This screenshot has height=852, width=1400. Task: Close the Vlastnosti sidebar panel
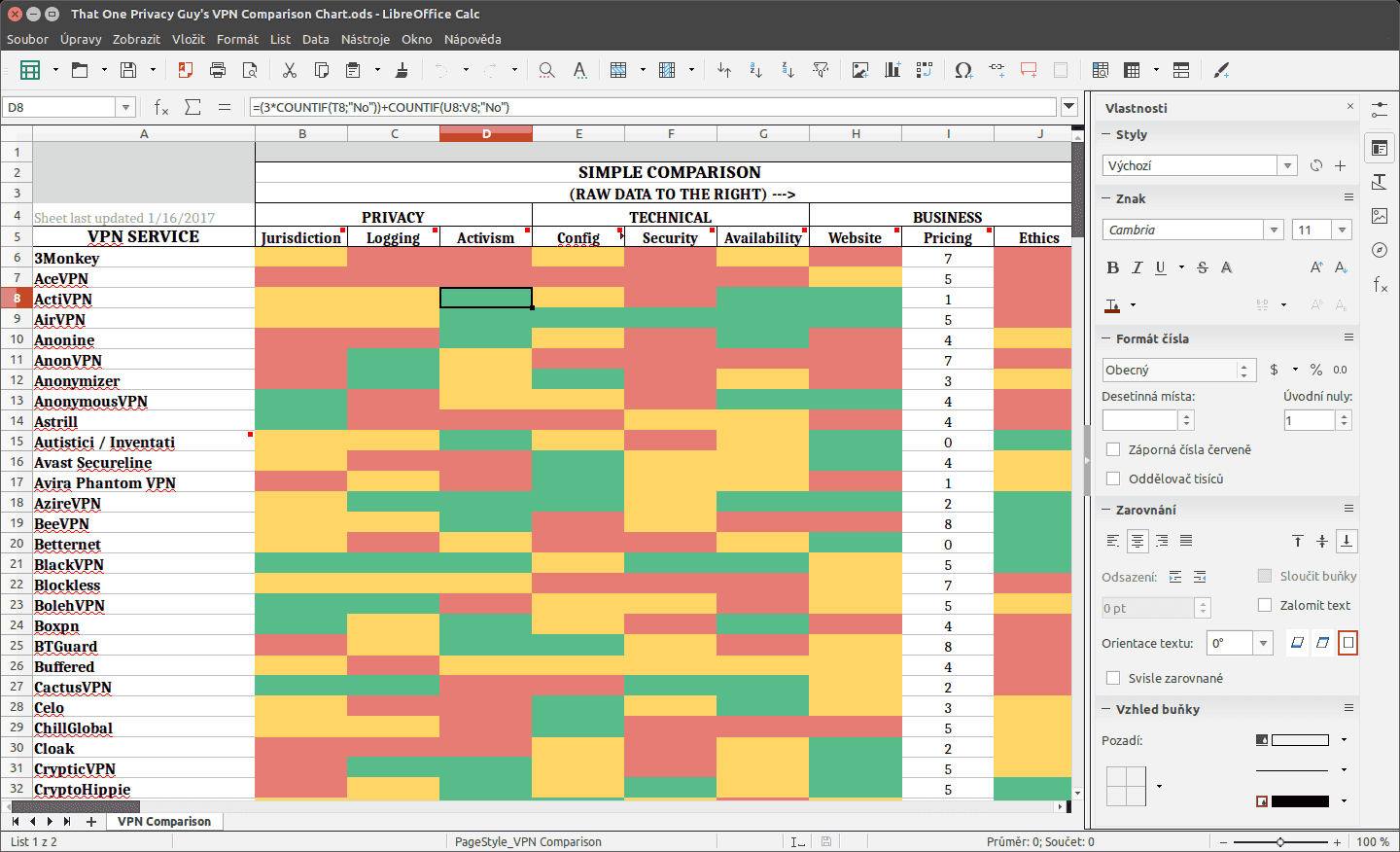(1350, 106)
